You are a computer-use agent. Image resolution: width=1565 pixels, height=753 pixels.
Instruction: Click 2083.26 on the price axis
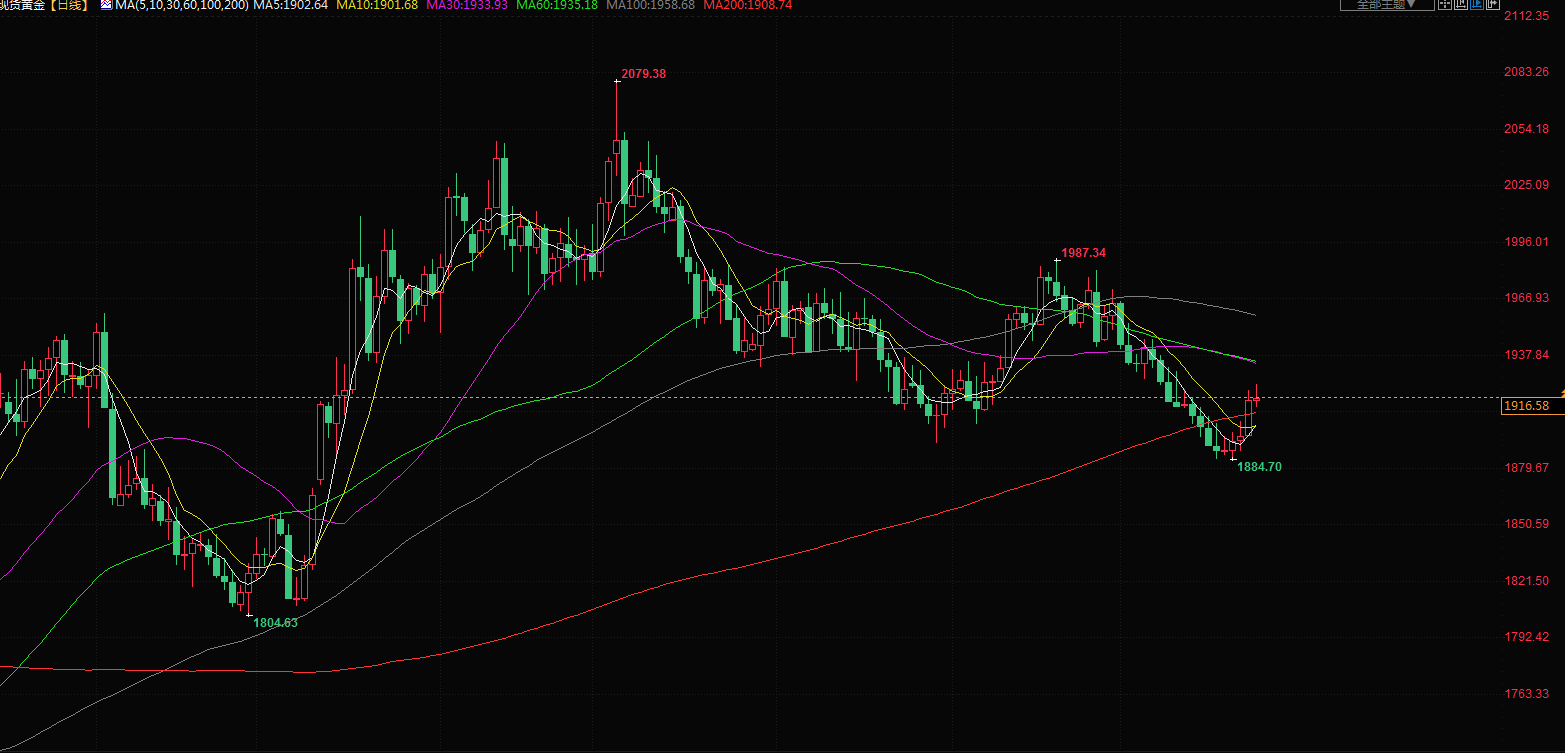[1528, 72]
